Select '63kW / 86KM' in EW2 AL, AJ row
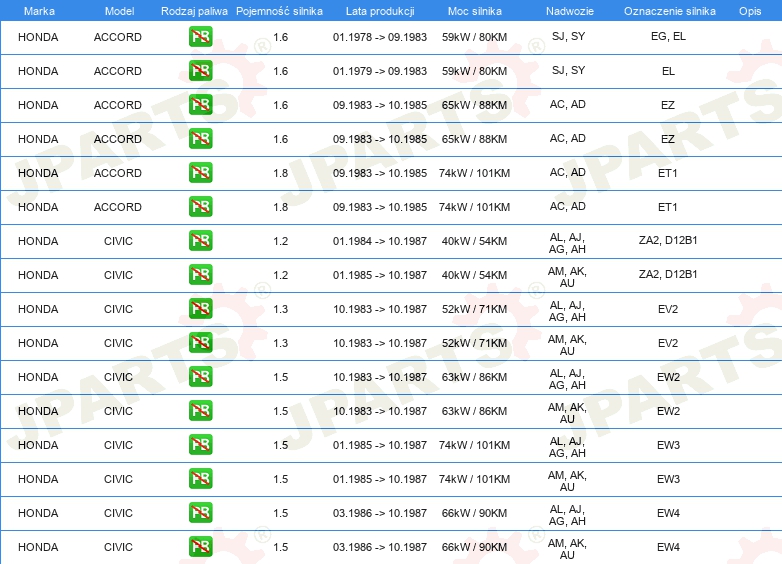Viewport: 782px width, 564px height. [x=474, y=376]
